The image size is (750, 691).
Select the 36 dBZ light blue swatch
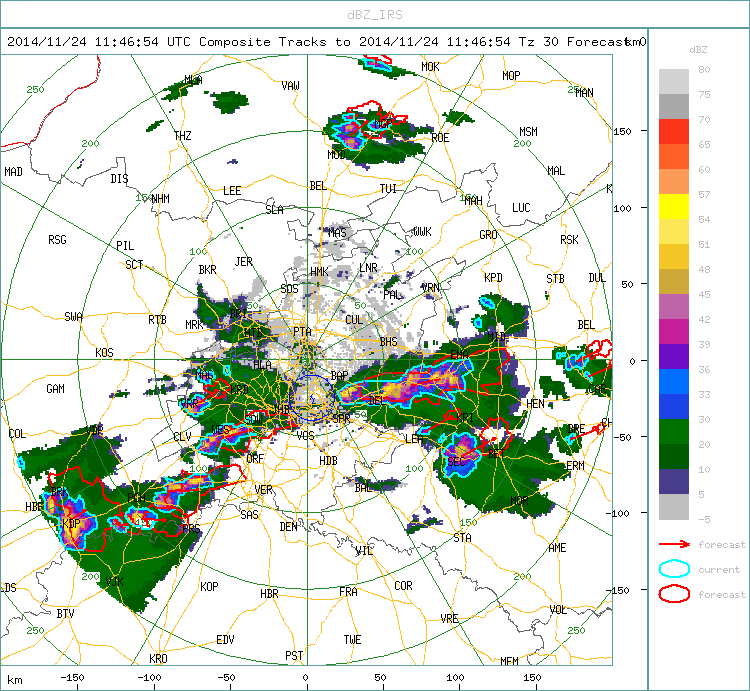[673, 381]
